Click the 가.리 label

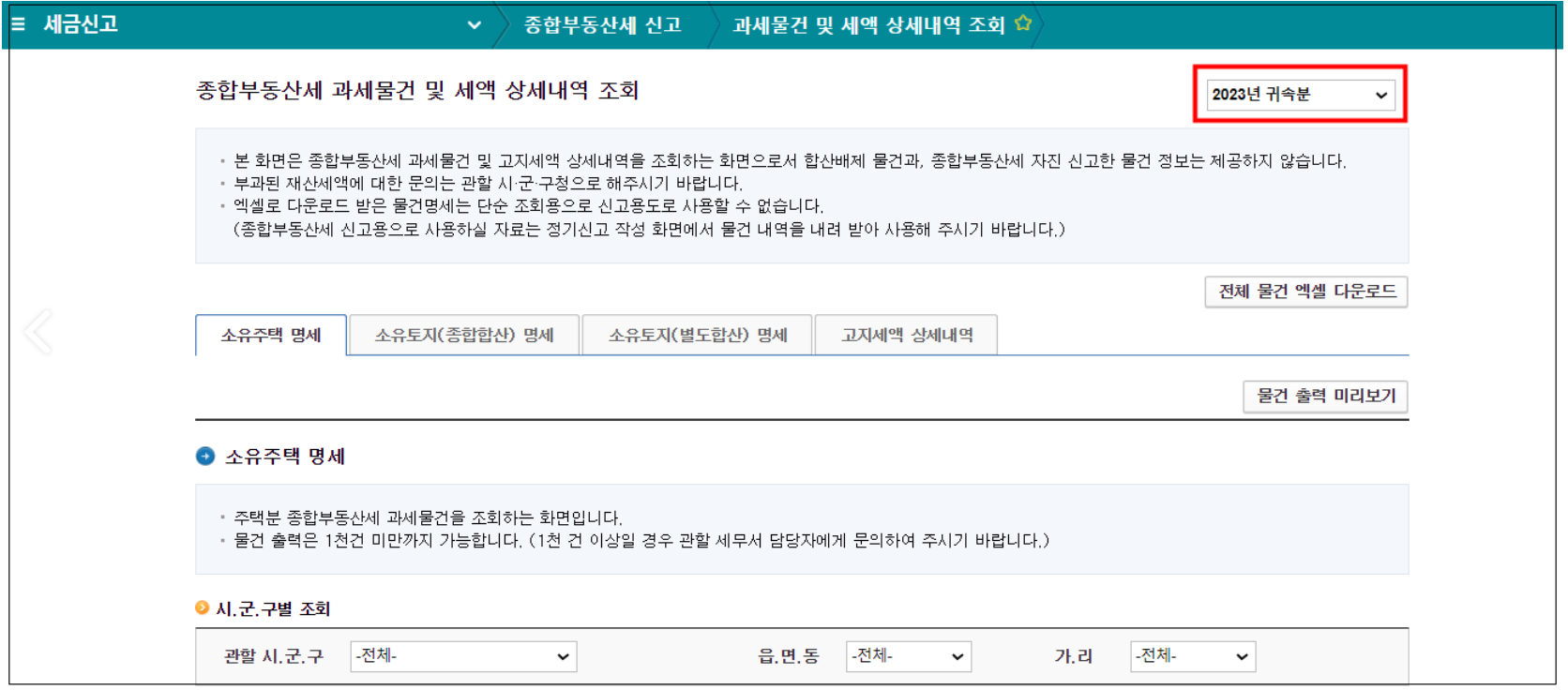1074,656
